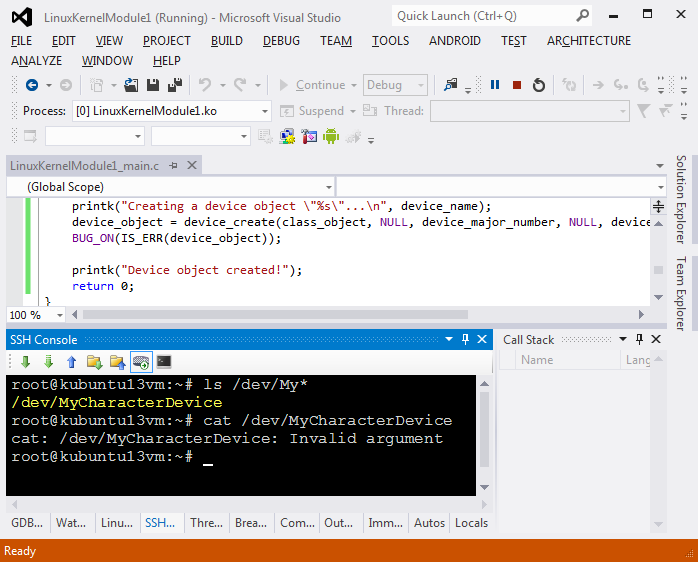This screenshot has width=698, height=562.
Task: Click the Attach to process icon
Action: tap(450, 85)
